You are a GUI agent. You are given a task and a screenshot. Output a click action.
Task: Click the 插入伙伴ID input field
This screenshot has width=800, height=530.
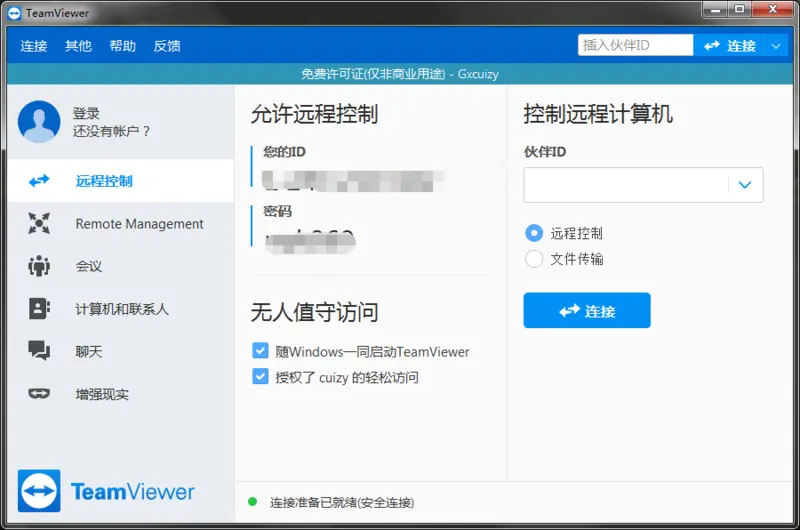click(x=635, y=45)
